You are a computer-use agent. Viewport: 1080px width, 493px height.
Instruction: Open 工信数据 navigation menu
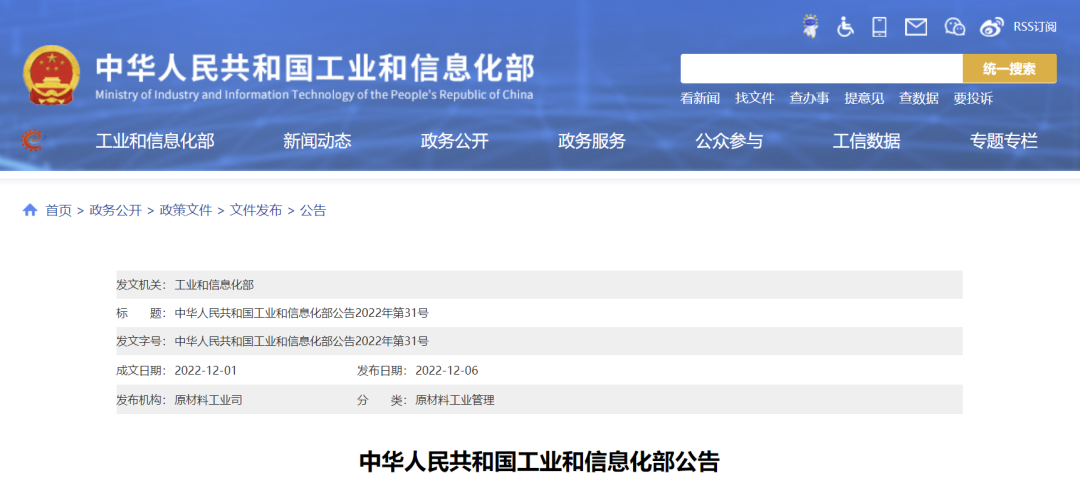[866, 141]
